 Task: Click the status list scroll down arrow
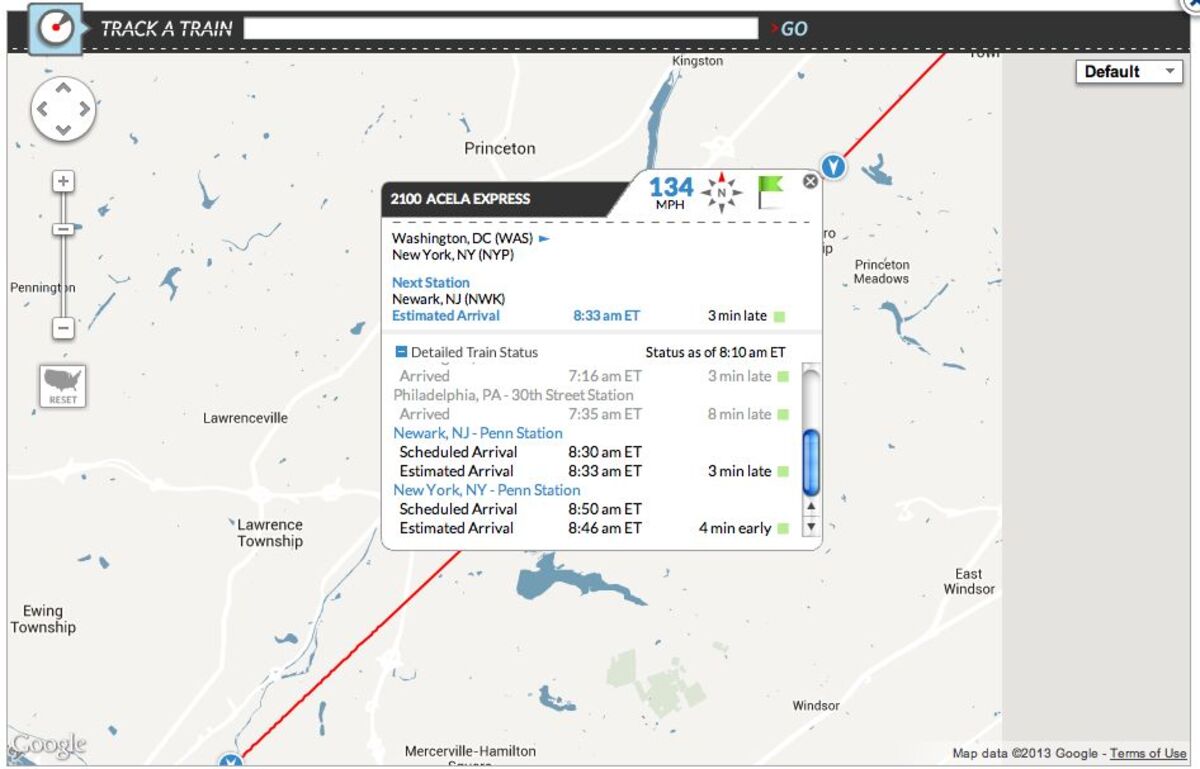pos(811,526)
